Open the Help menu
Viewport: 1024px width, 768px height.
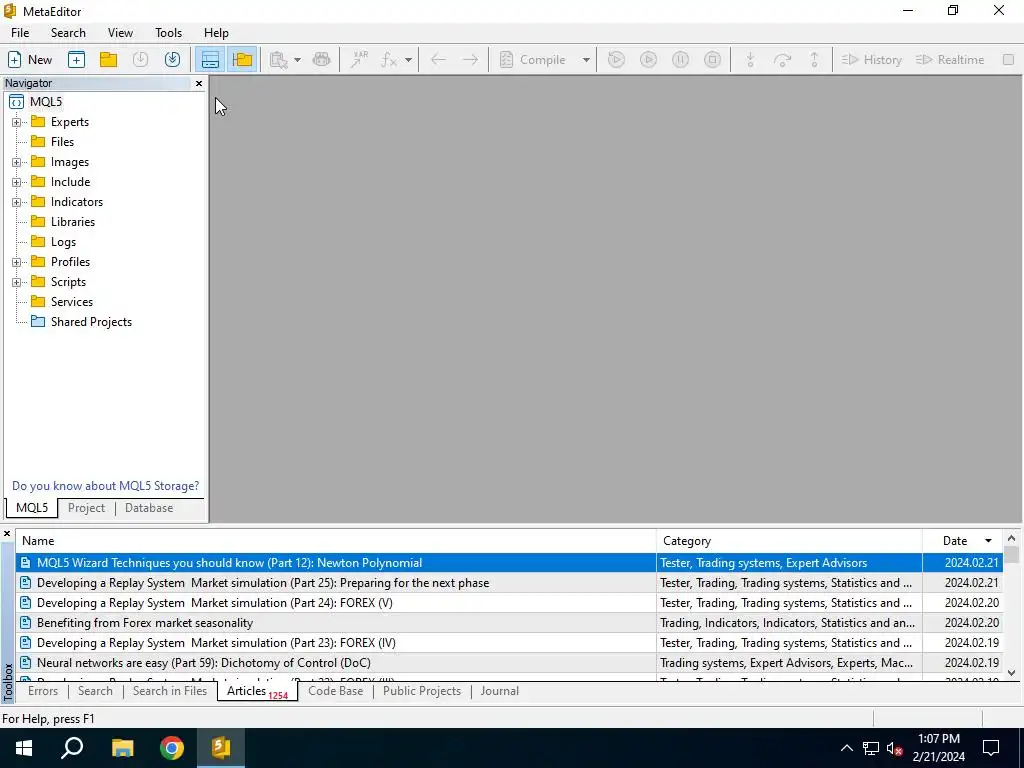216,33
